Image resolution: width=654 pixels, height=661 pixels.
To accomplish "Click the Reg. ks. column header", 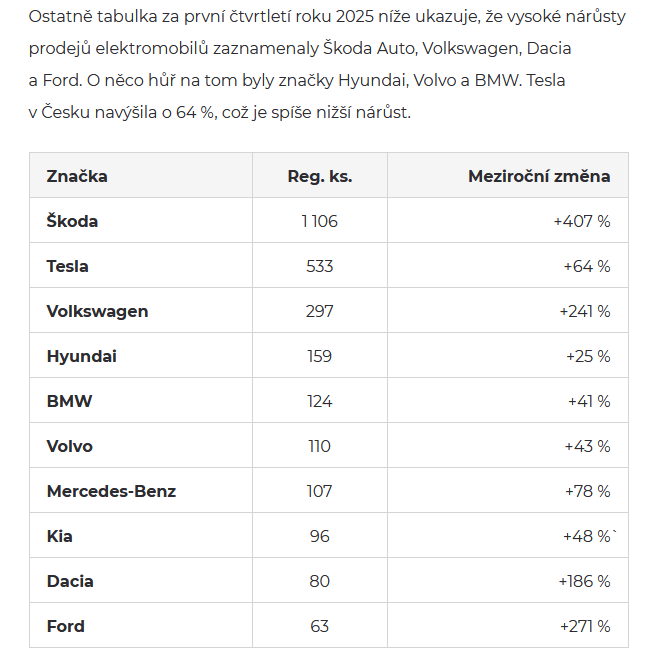I will (x=320, y=176).
